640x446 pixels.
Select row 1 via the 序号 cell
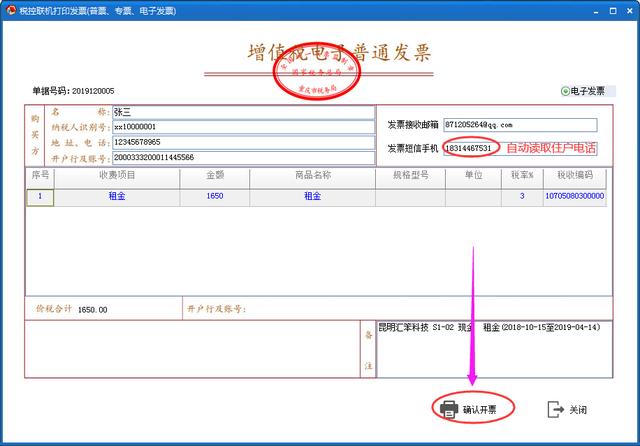pyautogui.click(x=40, y=196)
